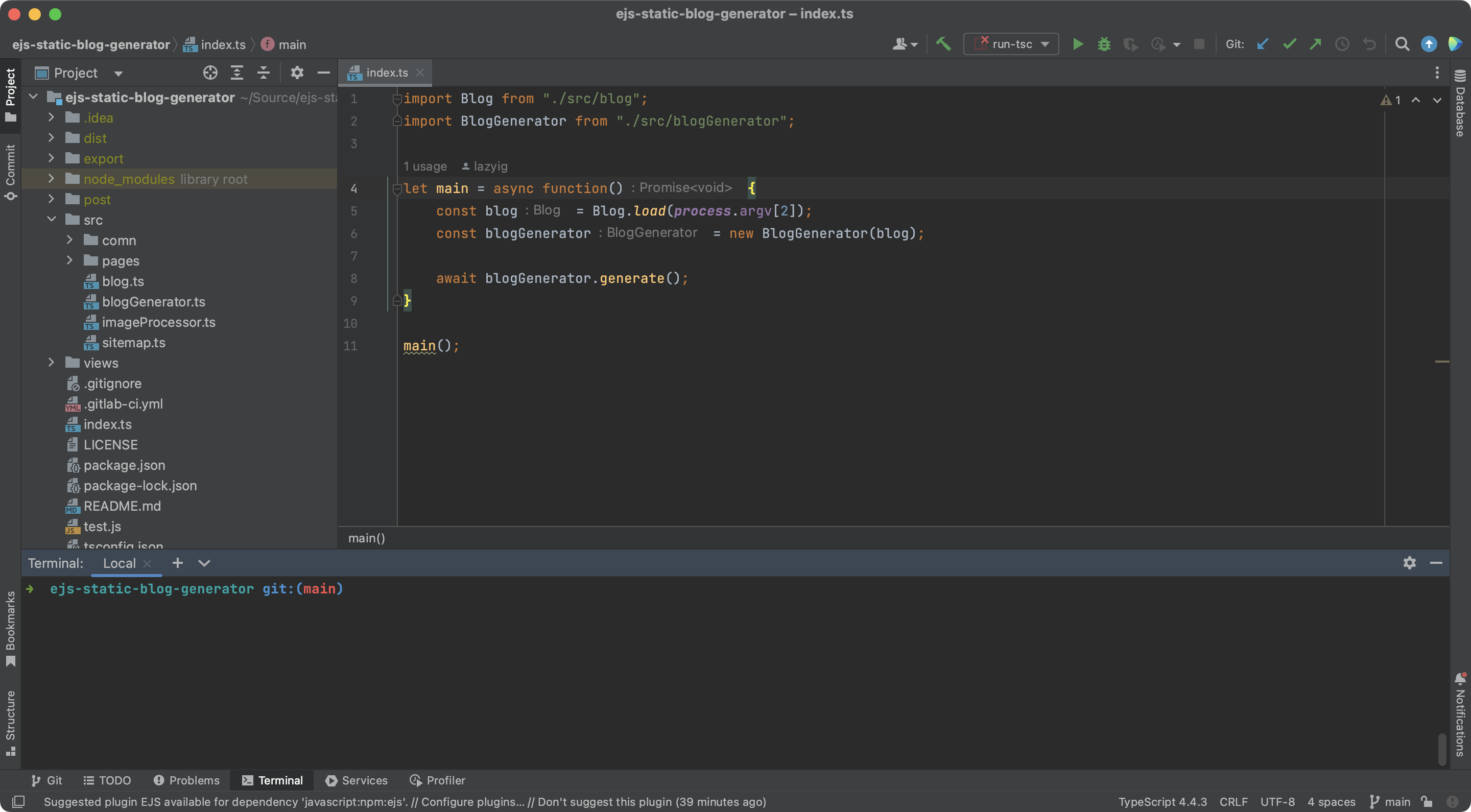Click Git push arrow icon

[x=1315, y=44]
